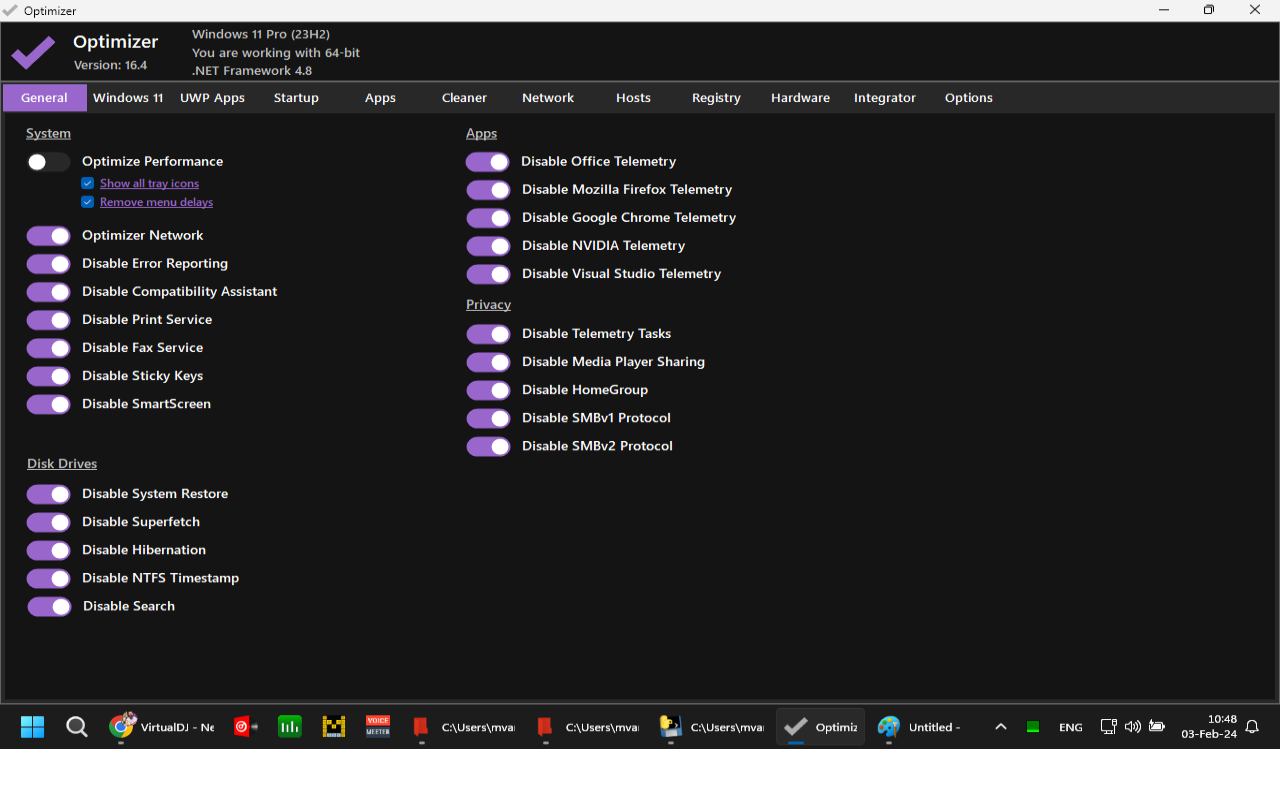This screenshot has height=800, width=1280.
Task: Toggle Disable Print Service switch
Action: tap(48, 320)
